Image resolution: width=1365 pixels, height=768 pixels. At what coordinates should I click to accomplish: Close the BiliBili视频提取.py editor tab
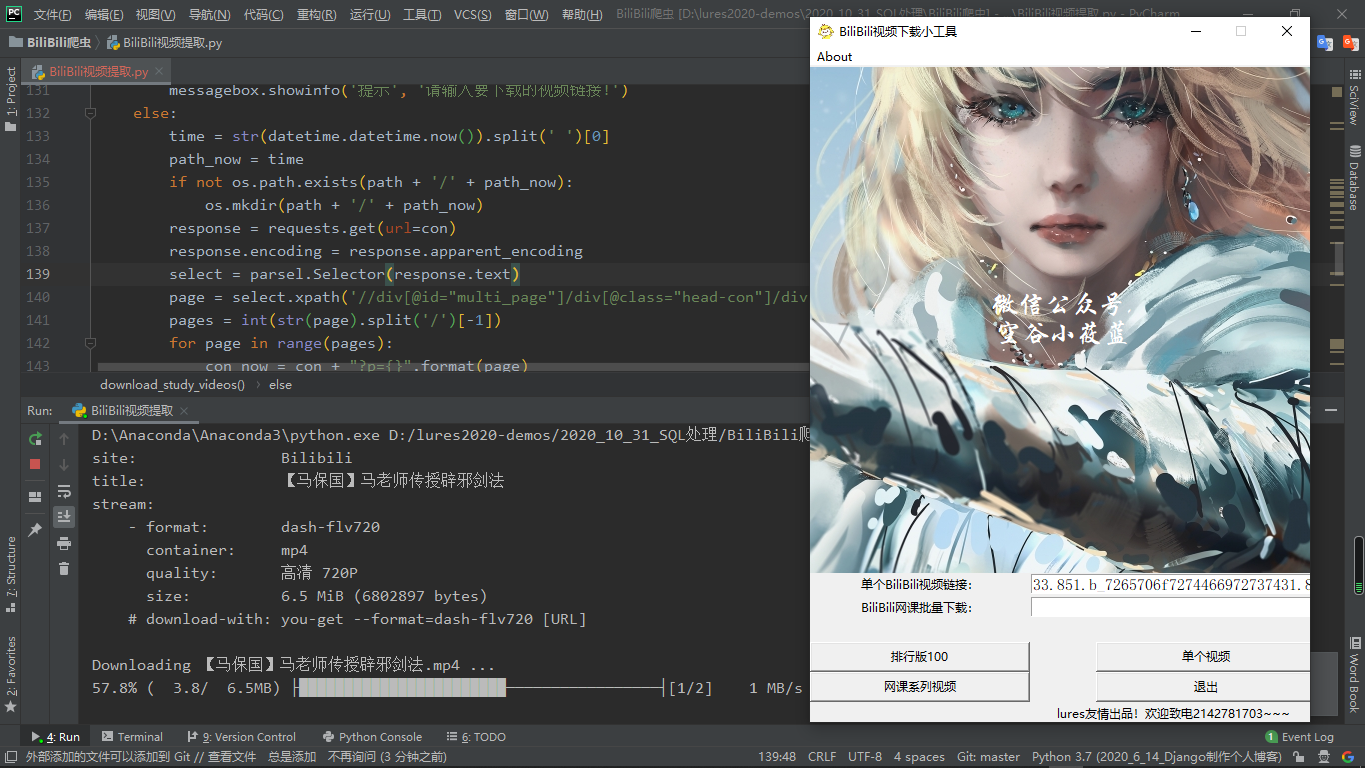(160, 72)
